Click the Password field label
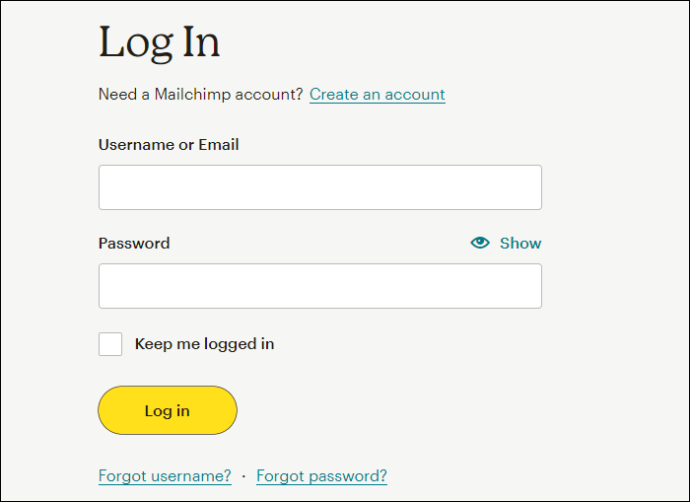Viewport: 690px width, 502px height. click(x=134, y=243)
